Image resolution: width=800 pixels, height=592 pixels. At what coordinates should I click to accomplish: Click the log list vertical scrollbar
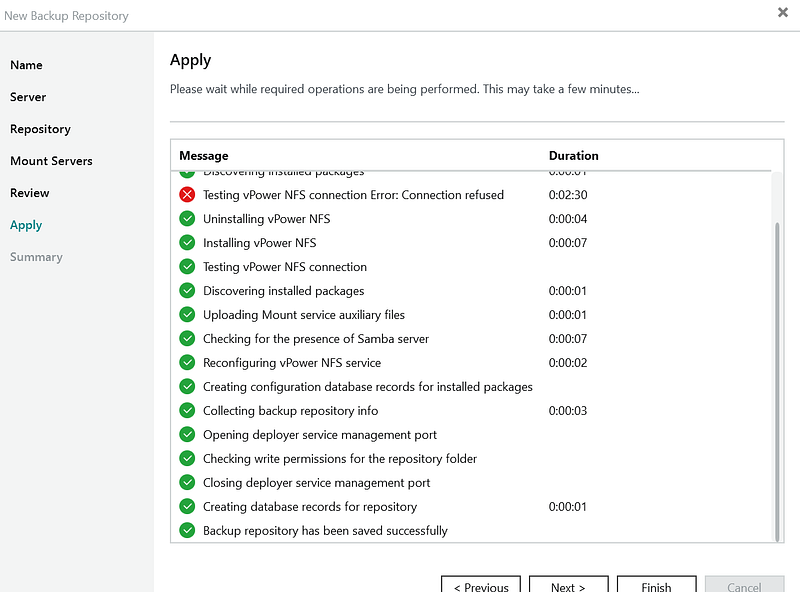click(x=777, y=380)
